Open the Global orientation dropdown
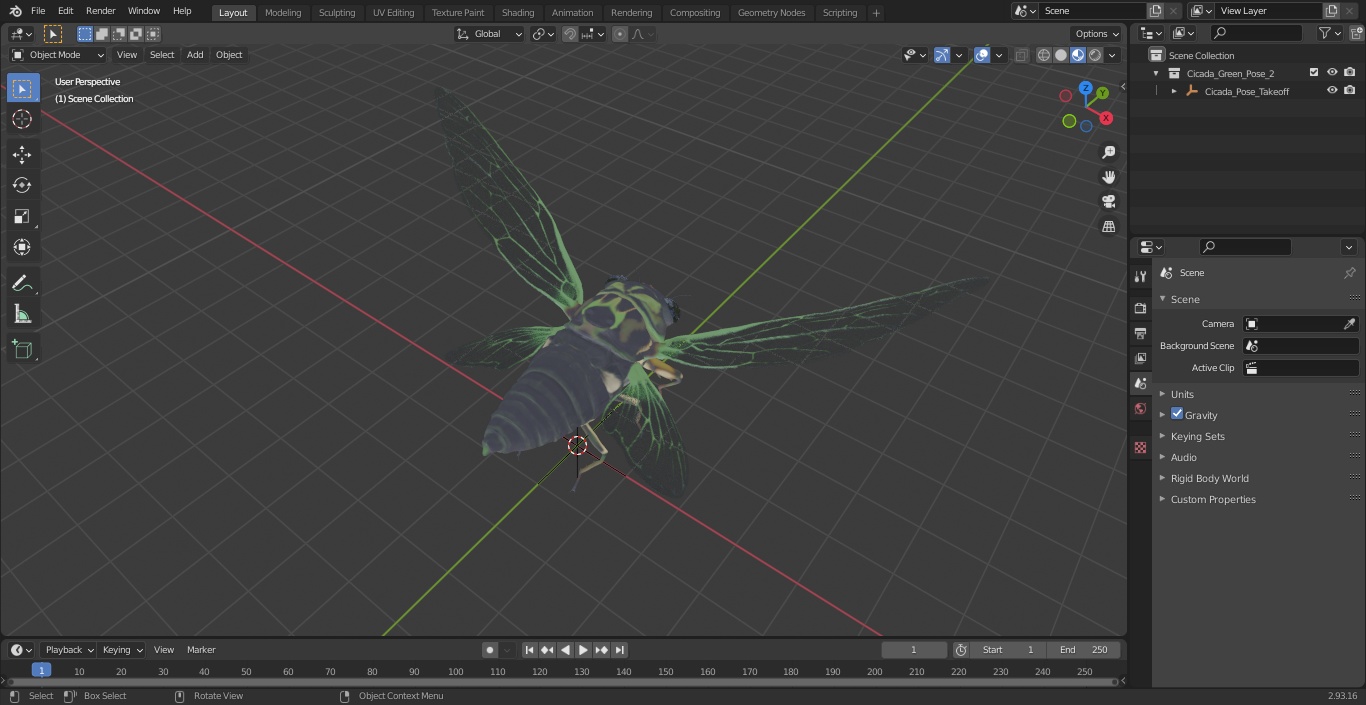1366x705 pixels. [489, 34]
